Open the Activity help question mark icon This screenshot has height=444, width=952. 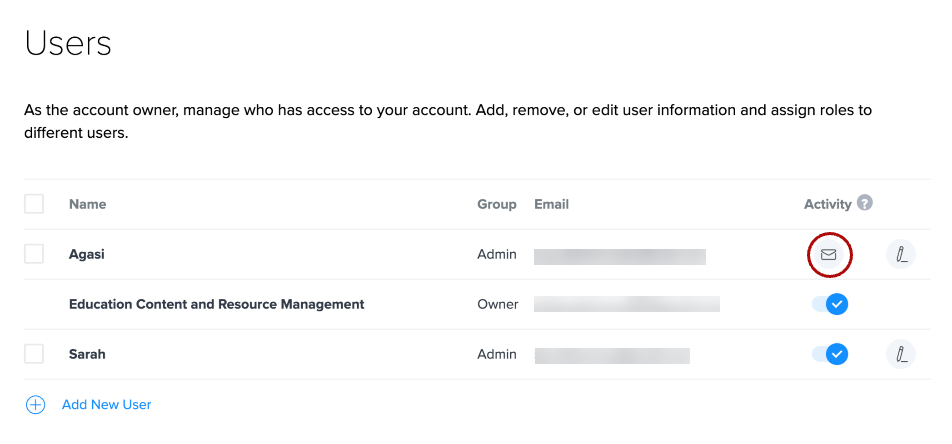[x=865, y=203]
